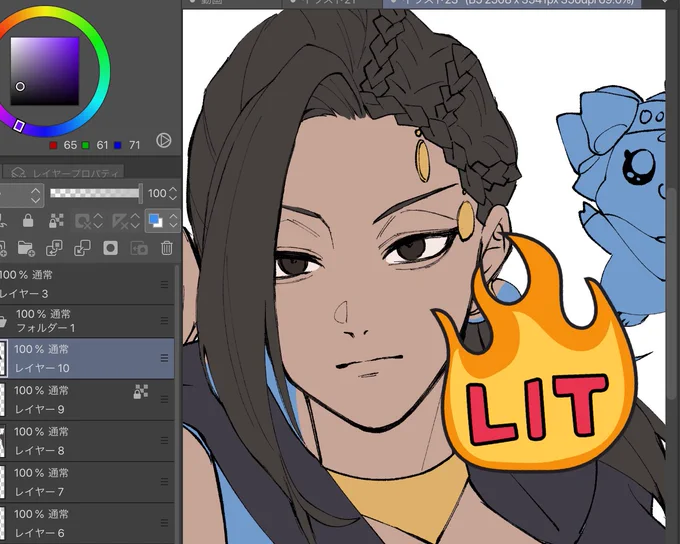Click the opacity value stepper arrows

click(173, 193)
